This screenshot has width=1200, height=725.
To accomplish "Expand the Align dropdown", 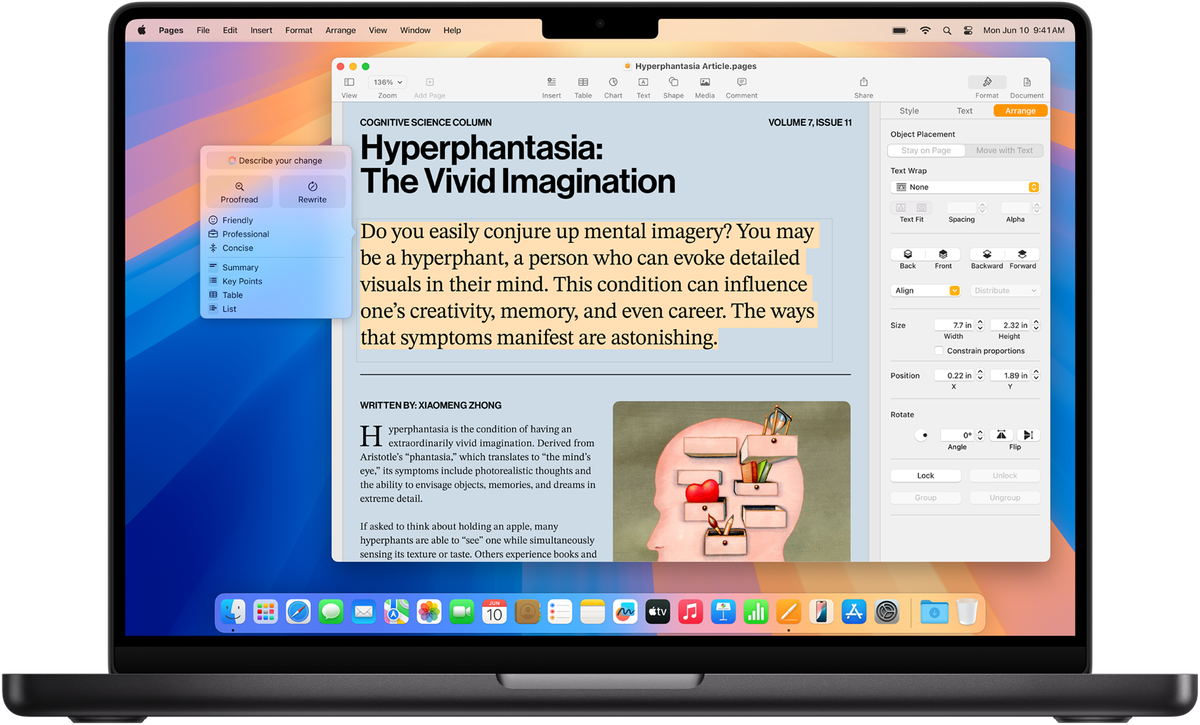I will pos(926,290).
